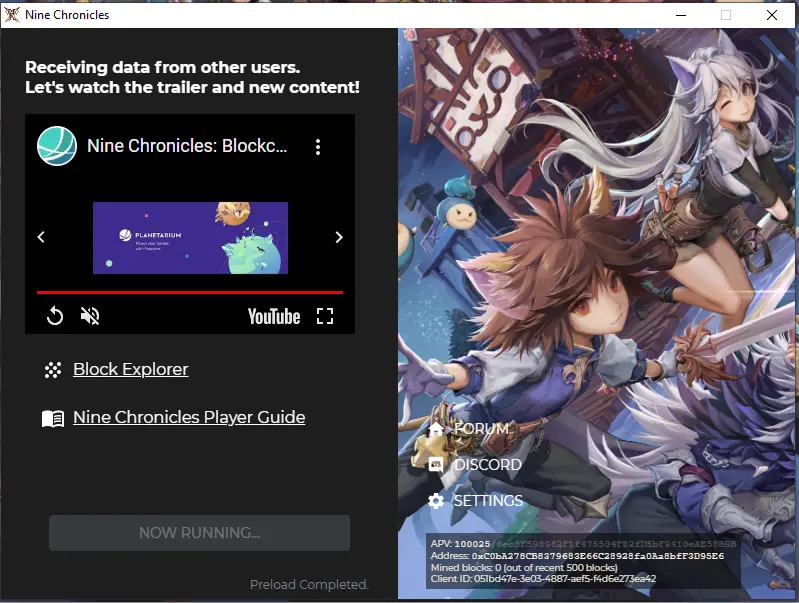Open the FORUM menu item
This screenshot has height=603, width=799.
click(482, 429)
